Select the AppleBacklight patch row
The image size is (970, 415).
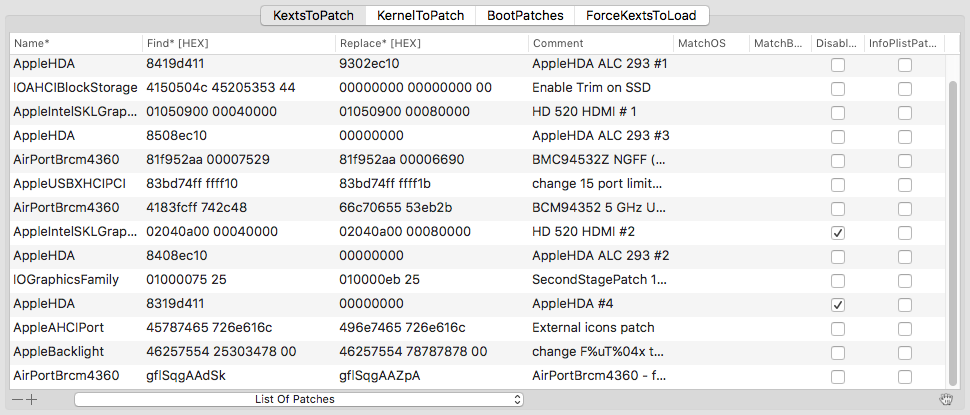pos(477,352)
